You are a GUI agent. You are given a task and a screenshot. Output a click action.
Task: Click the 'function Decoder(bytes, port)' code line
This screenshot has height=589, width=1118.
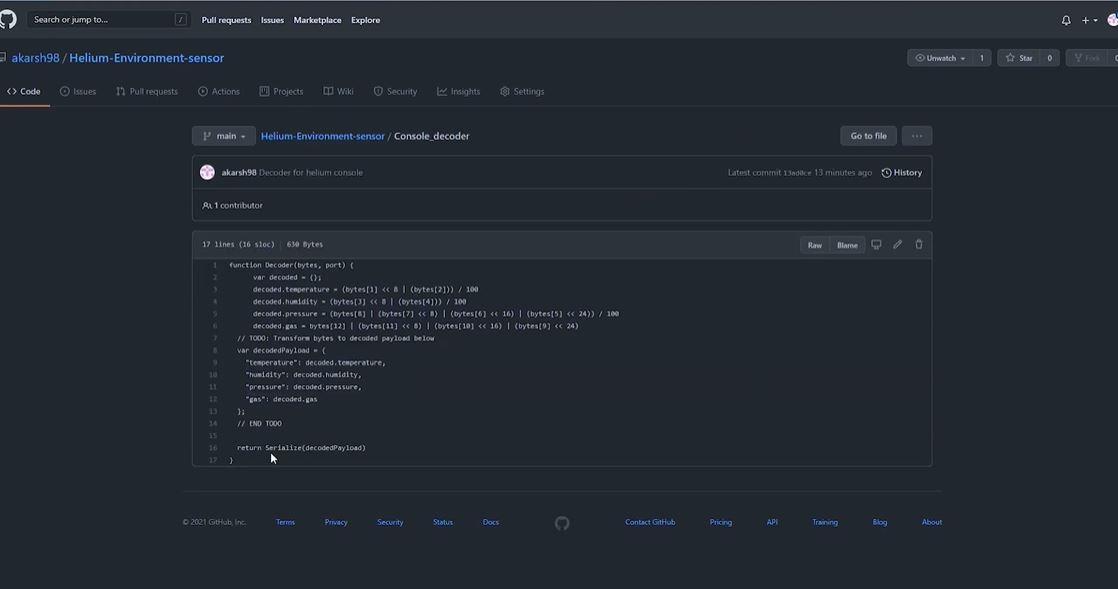coord(291,265)
